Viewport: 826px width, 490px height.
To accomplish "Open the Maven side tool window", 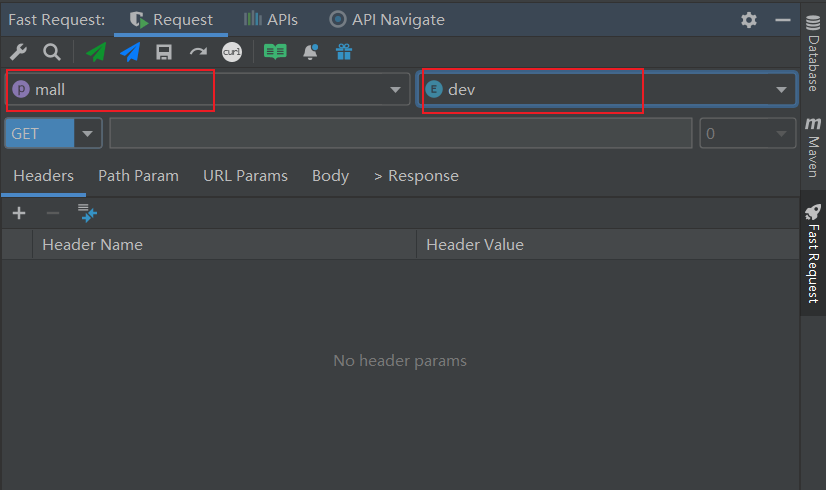I will [813, 146].
